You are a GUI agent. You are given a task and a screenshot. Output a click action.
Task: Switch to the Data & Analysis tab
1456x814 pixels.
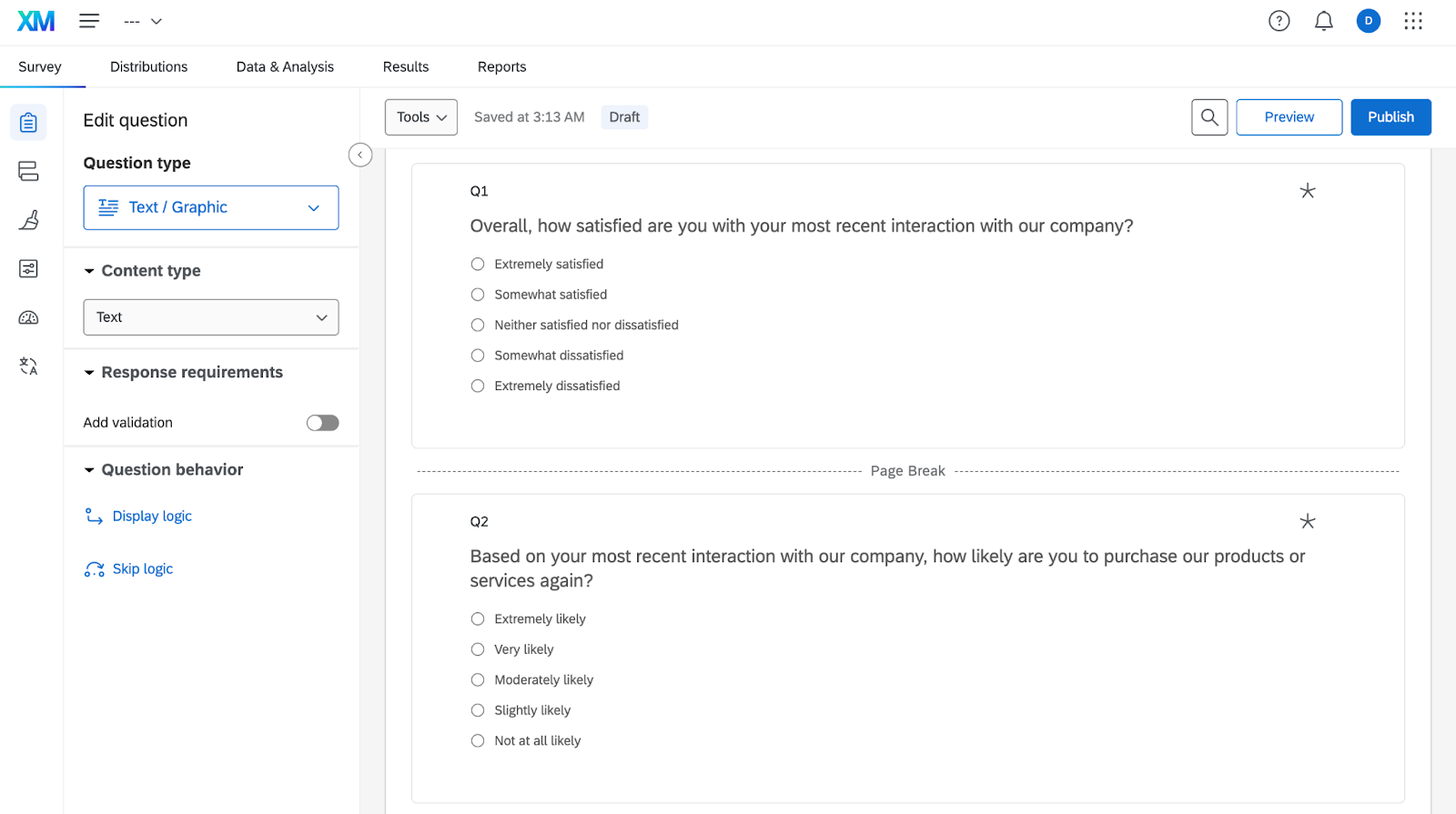point(285,67)
